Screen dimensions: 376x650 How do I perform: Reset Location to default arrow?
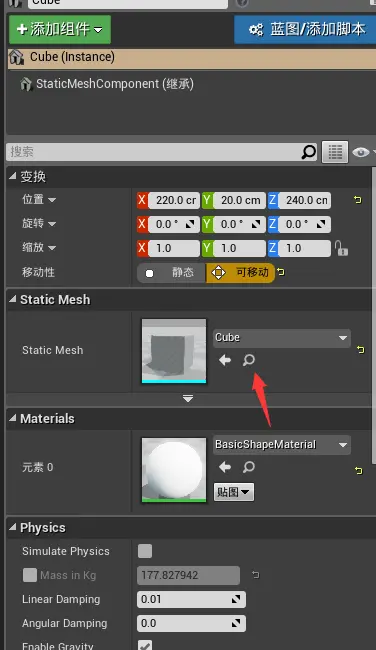[357, 200]
